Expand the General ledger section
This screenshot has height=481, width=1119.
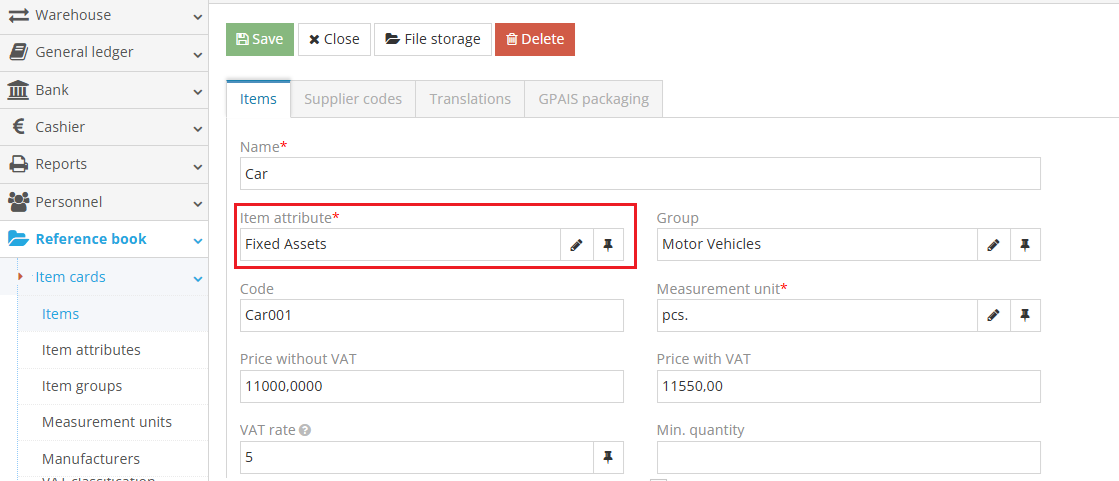tap(104, 52)
